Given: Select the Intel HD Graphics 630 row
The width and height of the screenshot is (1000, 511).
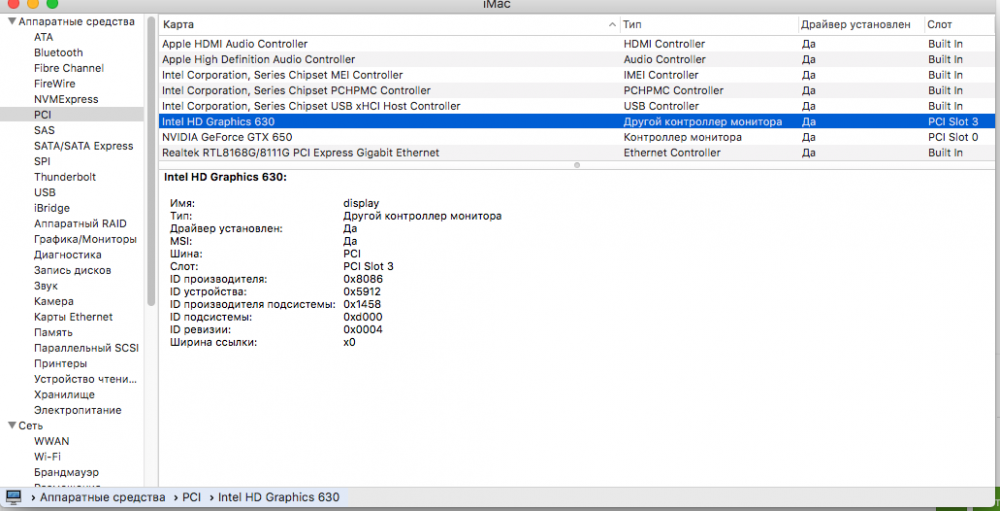Looking at the screenshot, I should pos(577,122).
